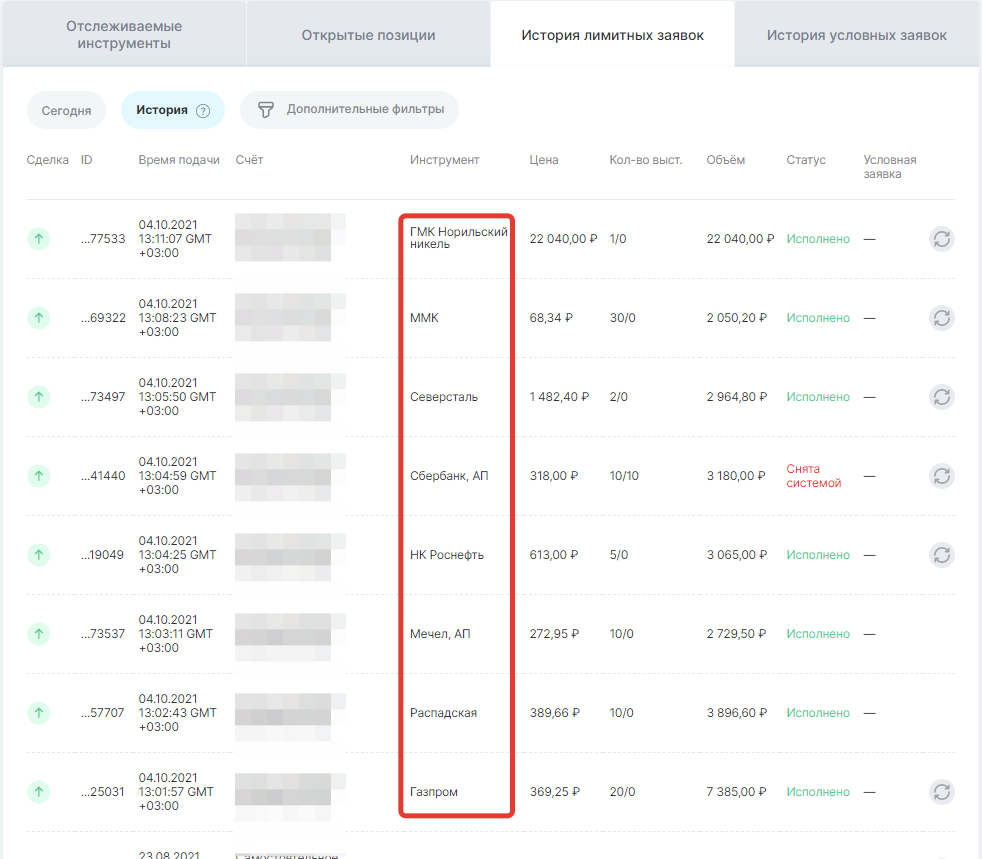982x859 pixels.
Task: Click the Счёт column header
Action: [x=249, y=160]
